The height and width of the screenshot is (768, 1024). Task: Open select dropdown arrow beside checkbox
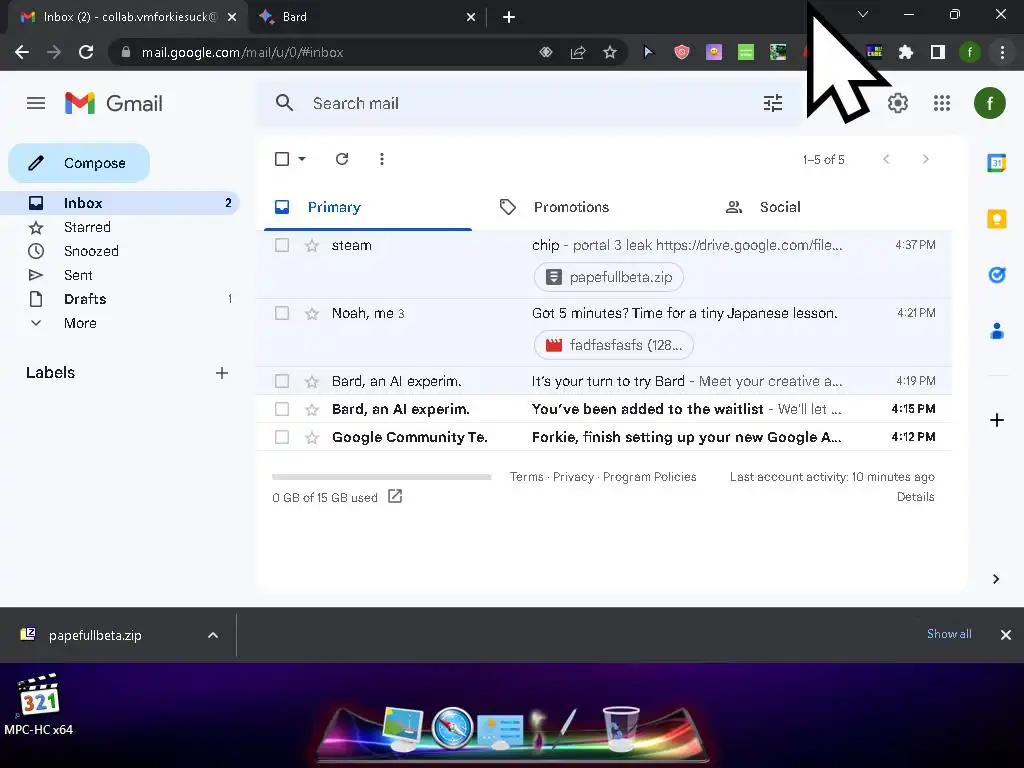tap(302, 159)
